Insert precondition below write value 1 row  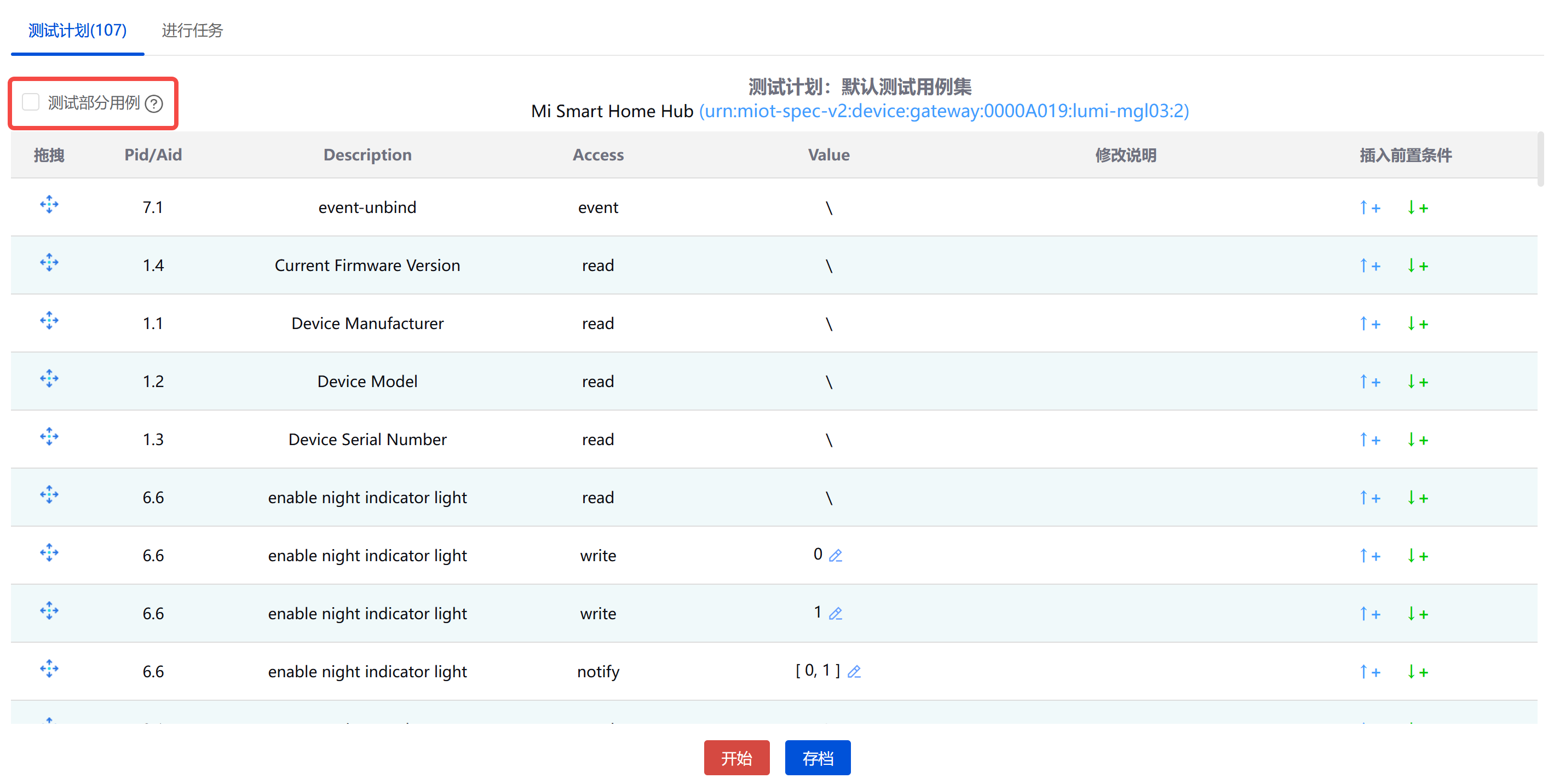pos(1417,613)
